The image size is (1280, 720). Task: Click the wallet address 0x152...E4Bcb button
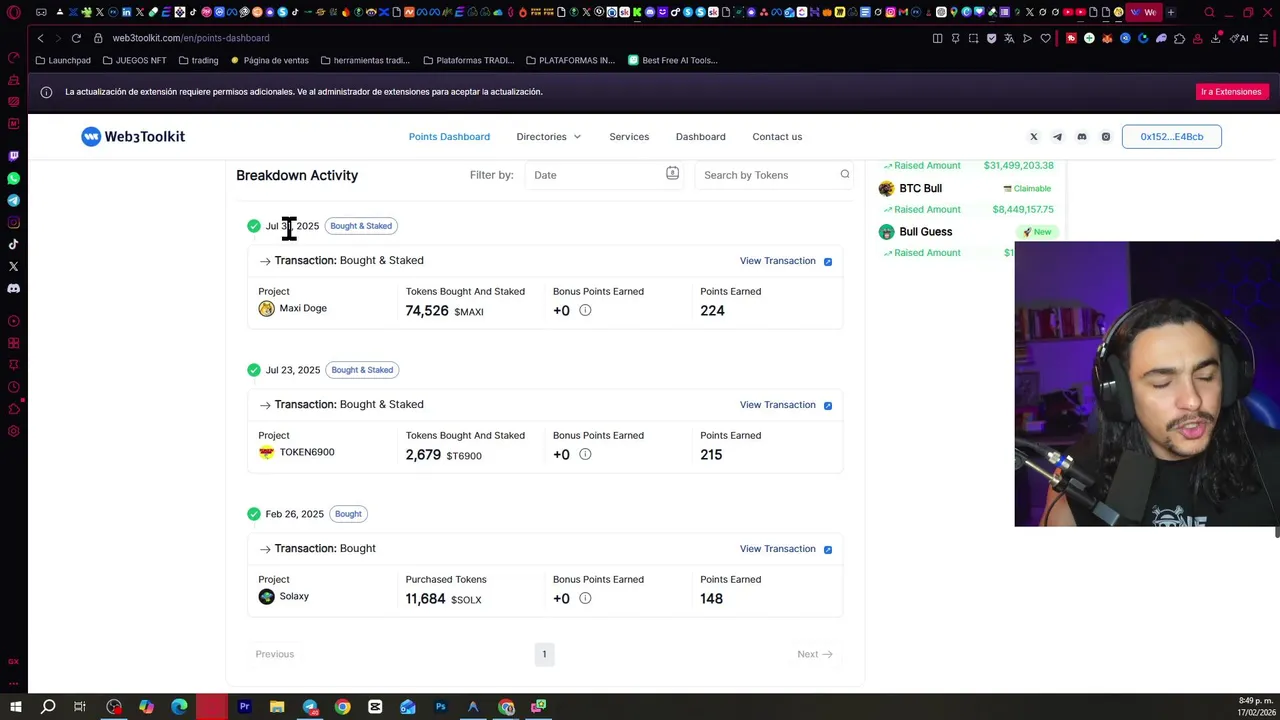tap(1171, 137)
